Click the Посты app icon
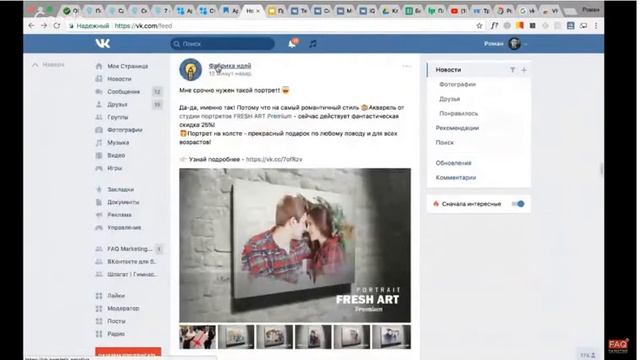 [99, 321]
